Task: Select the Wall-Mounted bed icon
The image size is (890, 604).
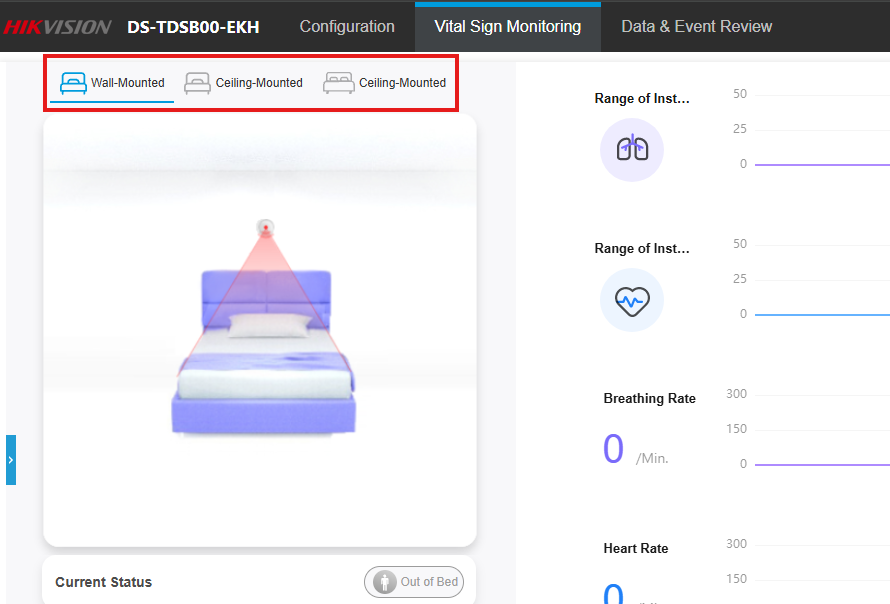Action: pyautogui.click(x=74, y=83)
